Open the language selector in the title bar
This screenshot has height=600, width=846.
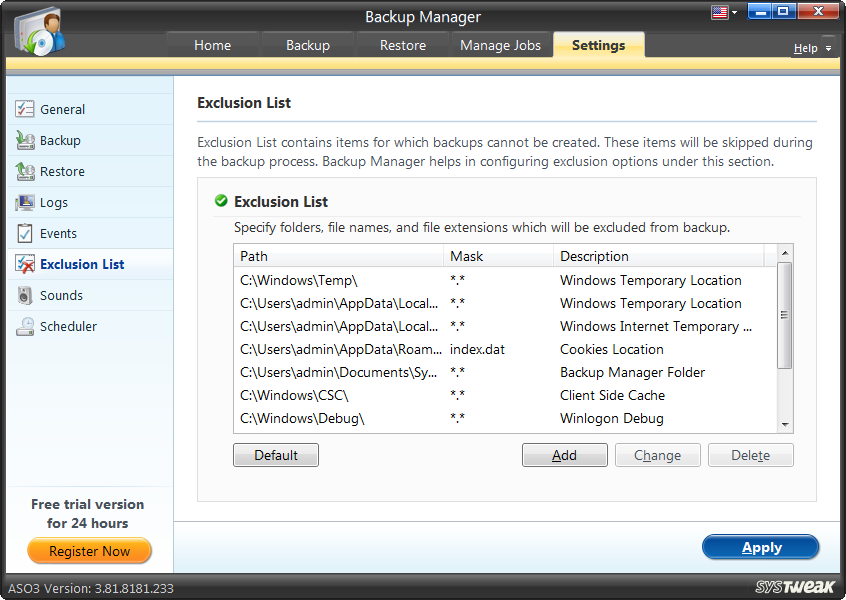click(722, 11)
